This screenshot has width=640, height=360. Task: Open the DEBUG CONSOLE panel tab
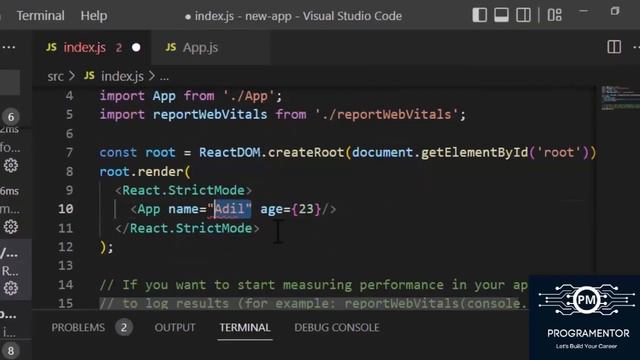337,327
